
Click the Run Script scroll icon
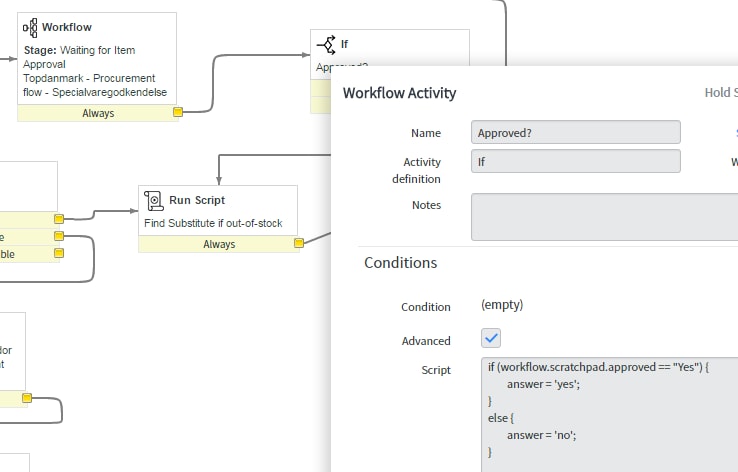click(x=153, y=200)
